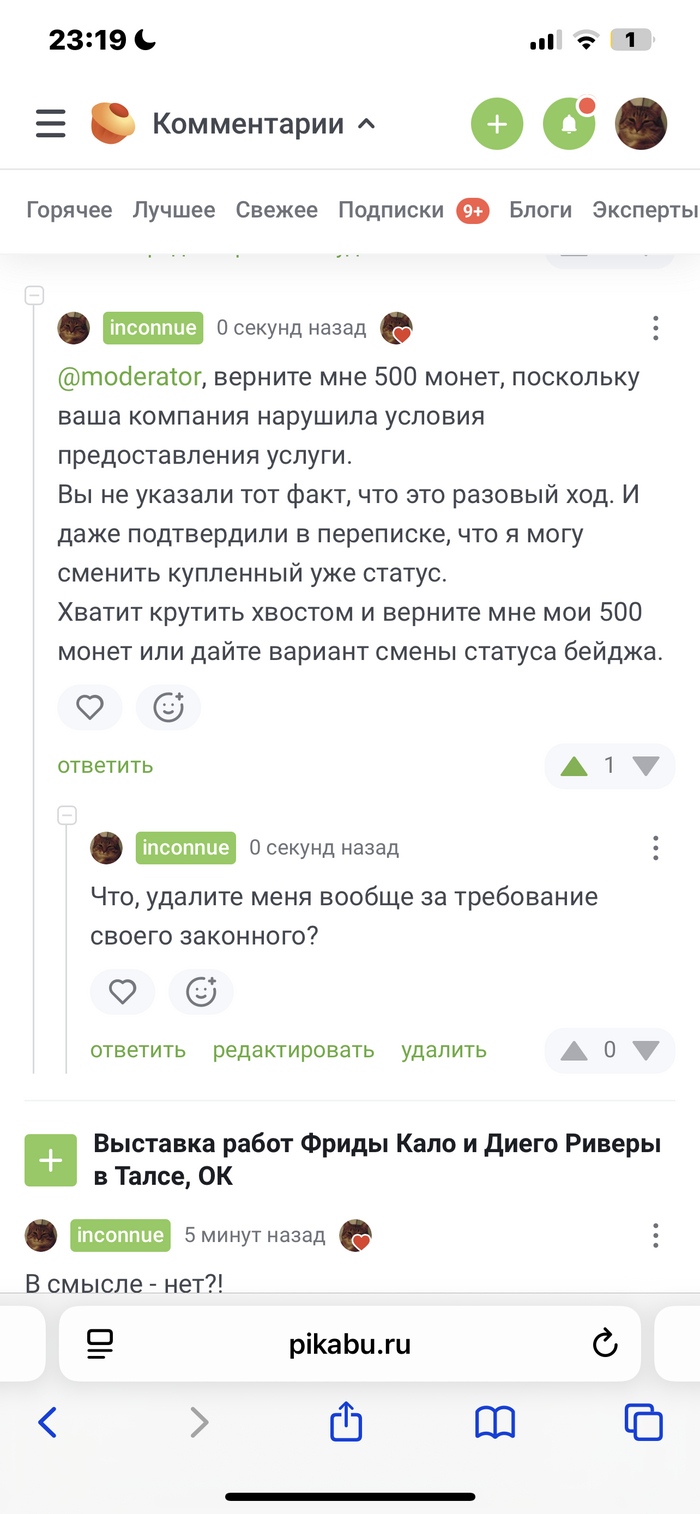Open the hamburger menu
Image resolution: width=700 pixels, height=1514 pixels.
(50, 124)
